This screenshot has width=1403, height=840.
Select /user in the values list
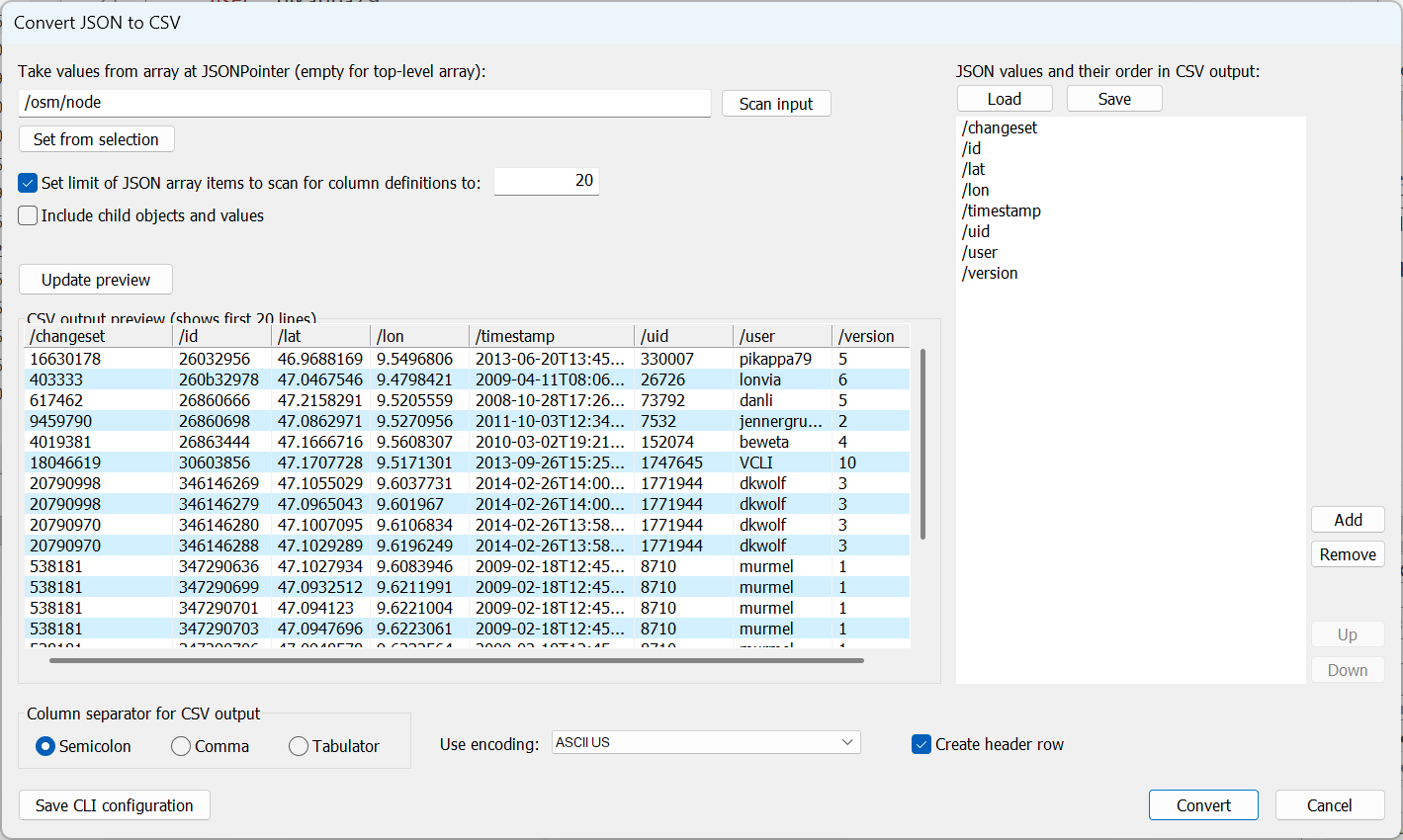[x=980, y=252]
